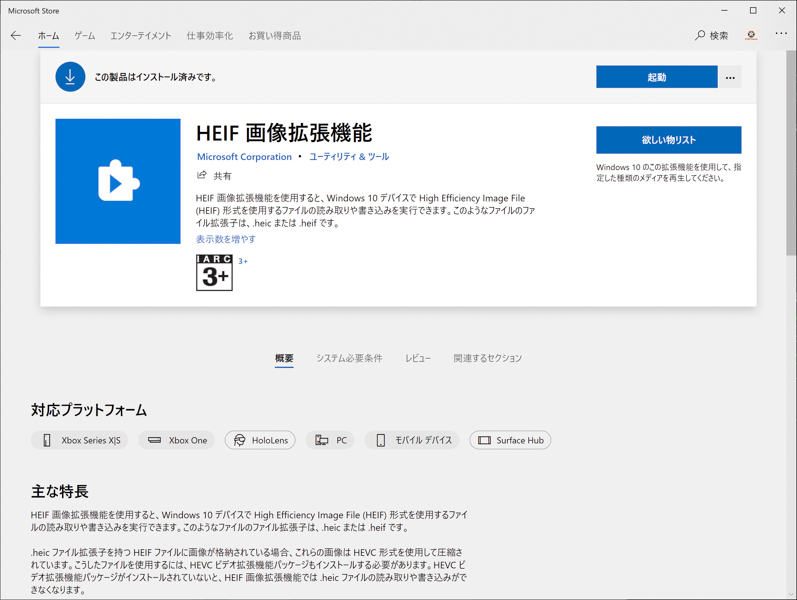Open the 仕事効率化 tab
This screenshot has width=797, height=600.
[209, 36]
